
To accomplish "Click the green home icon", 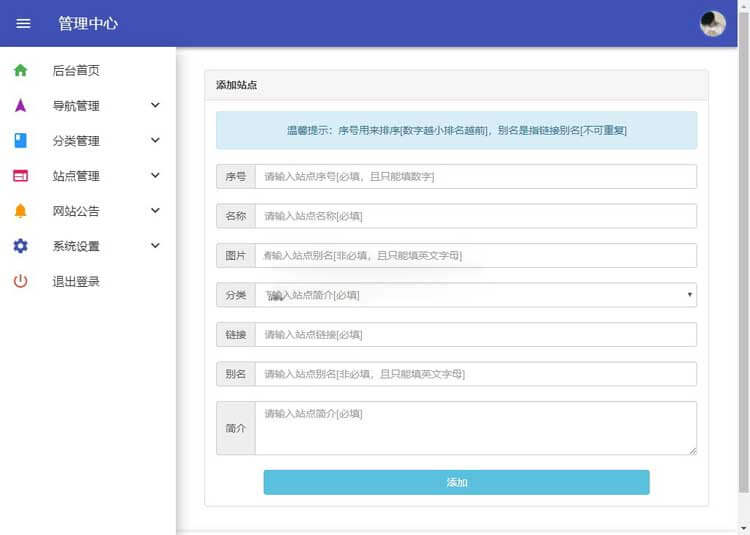I will (x=20, y=71).
